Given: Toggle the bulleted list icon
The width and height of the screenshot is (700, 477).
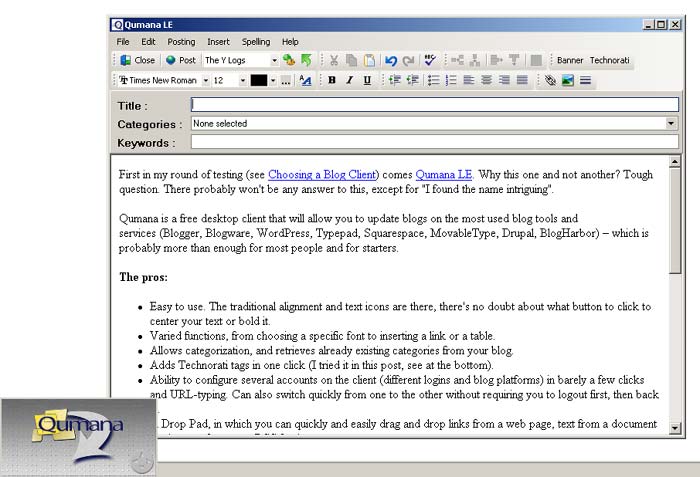Looking at the screenshot, I should point(433,80).
